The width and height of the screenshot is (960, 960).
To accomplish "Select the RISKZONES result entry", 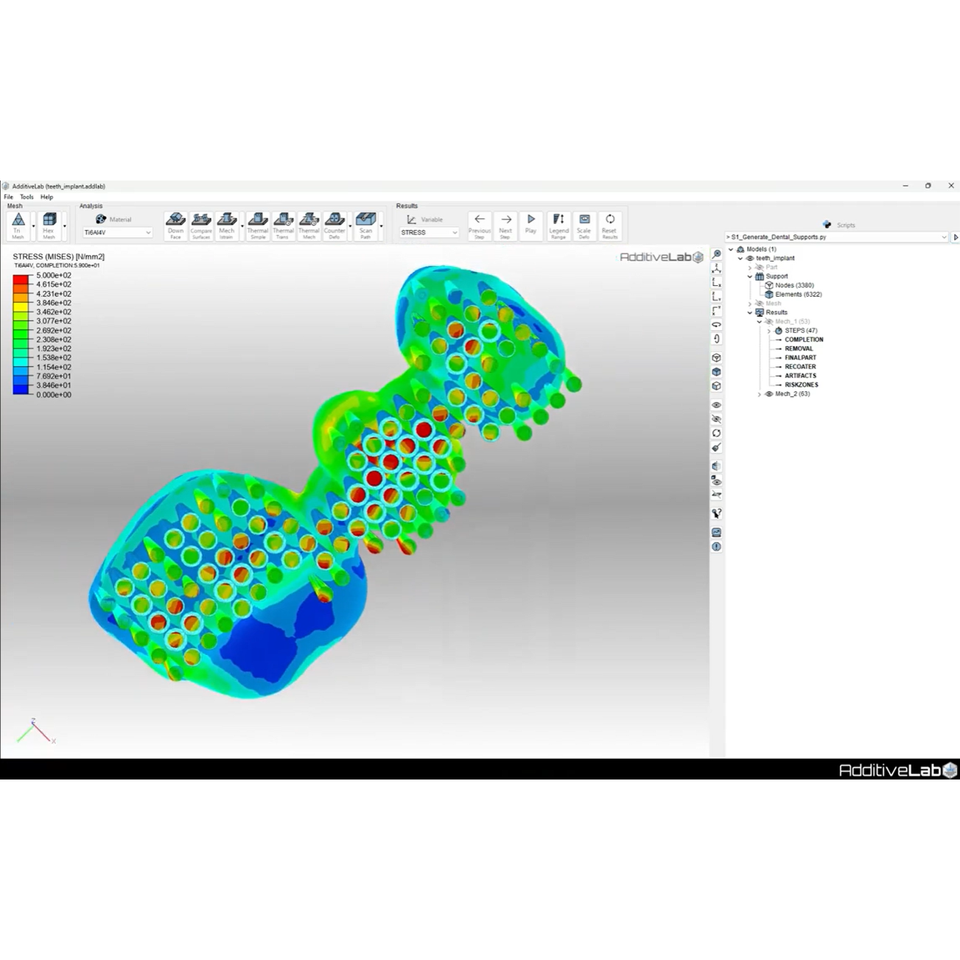I will click(x=801, y=385).
